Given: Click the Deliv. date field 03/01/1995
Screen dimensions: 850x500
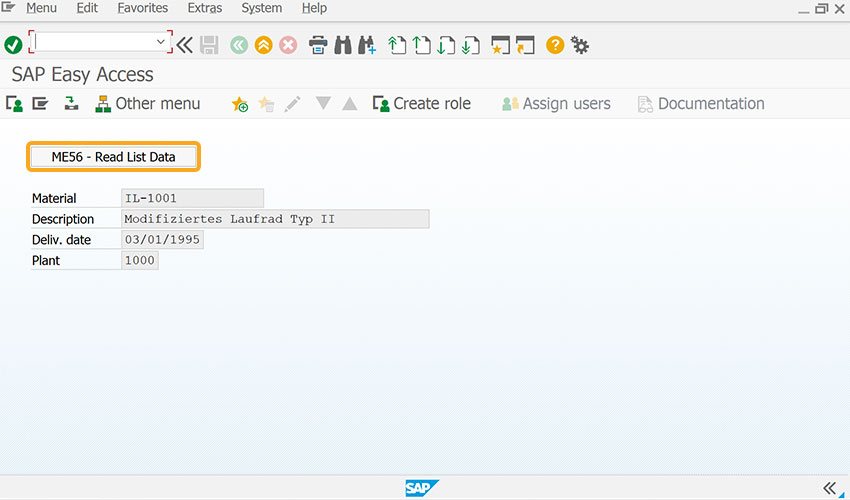Looking at the screenshot, I should pos(163,239).
